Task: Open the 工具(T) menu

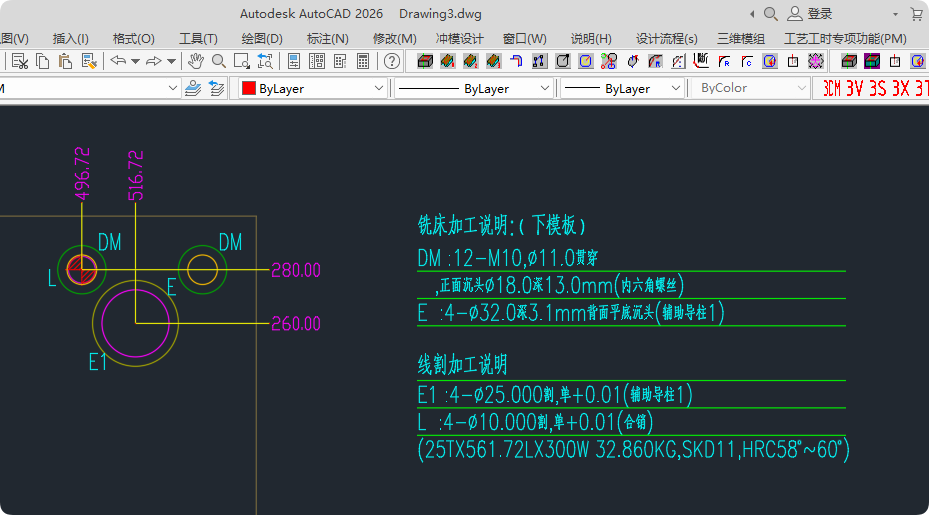Action: (x=198, y=39)
